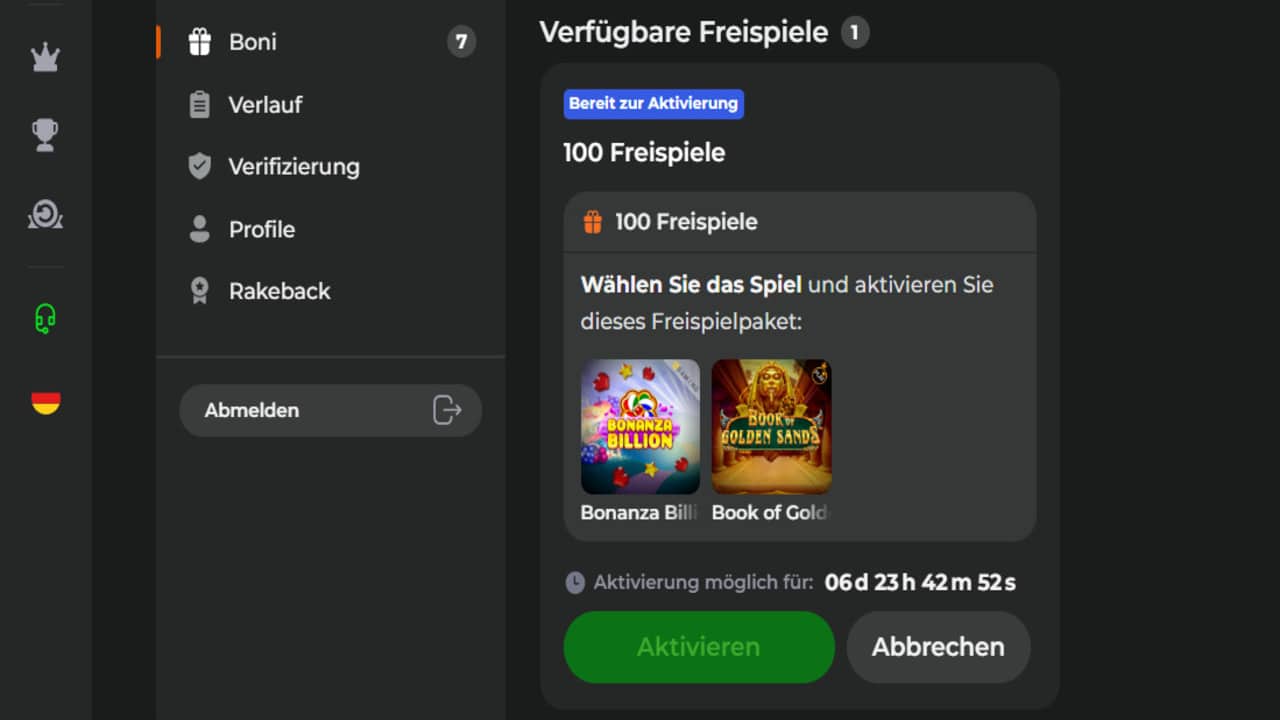Select Profile in the account menu
This screenshot has height=720, width=1280.
[261, 229]
